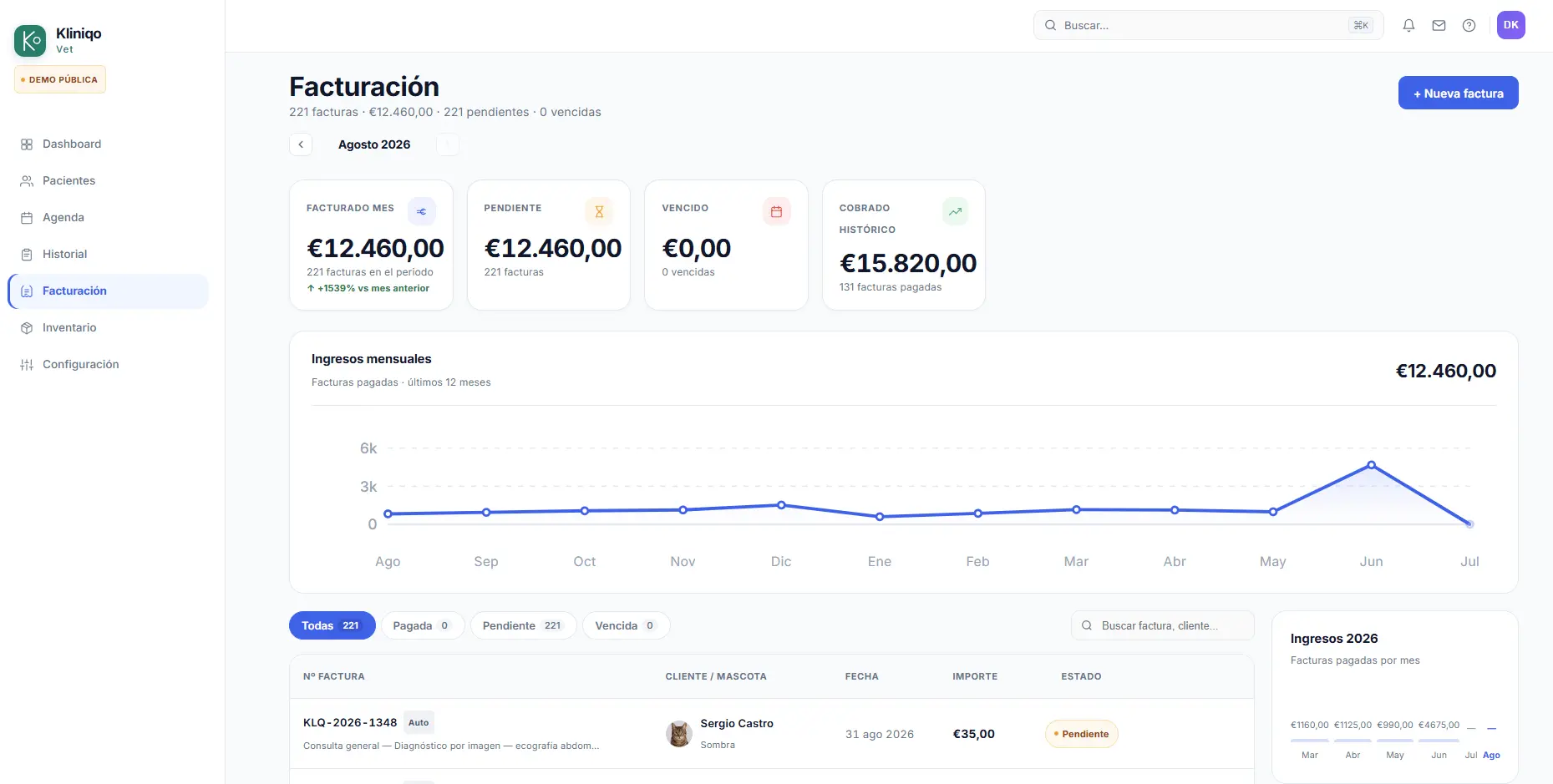The image size is (1553, 784).
Task: Open the messages envelope icon
Action: click(x=1439, y=25)
